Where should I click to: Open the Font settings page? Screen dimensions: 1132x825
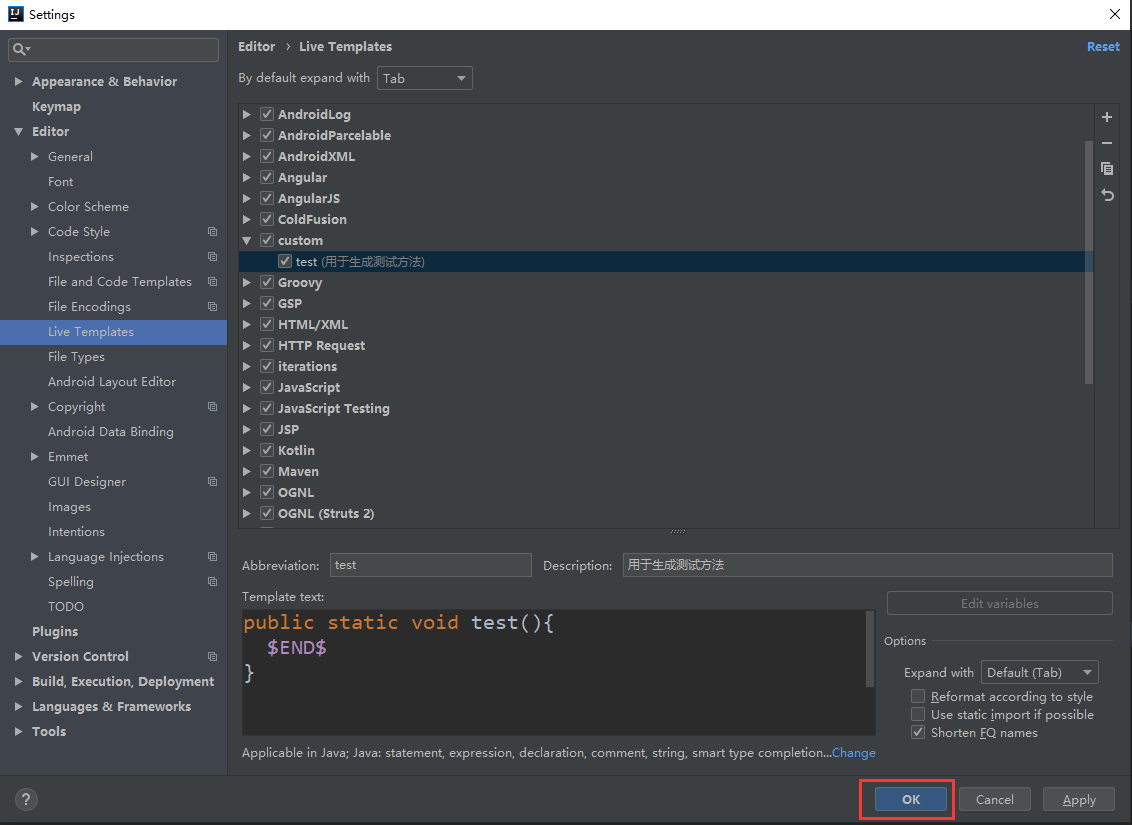(x=61, y=182)
